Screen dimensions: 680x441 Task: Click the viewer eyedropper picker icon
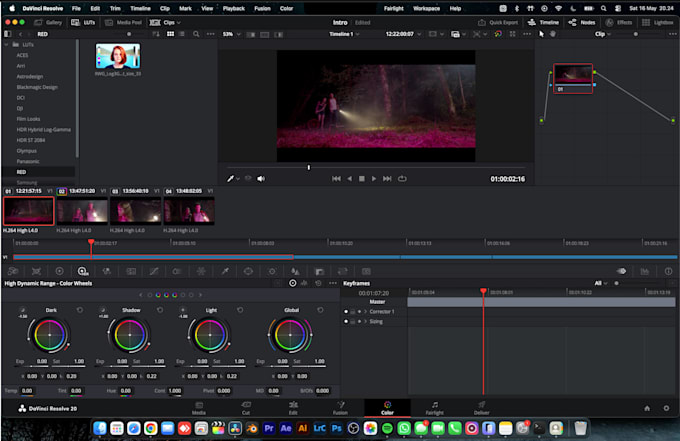click(231, 179)
